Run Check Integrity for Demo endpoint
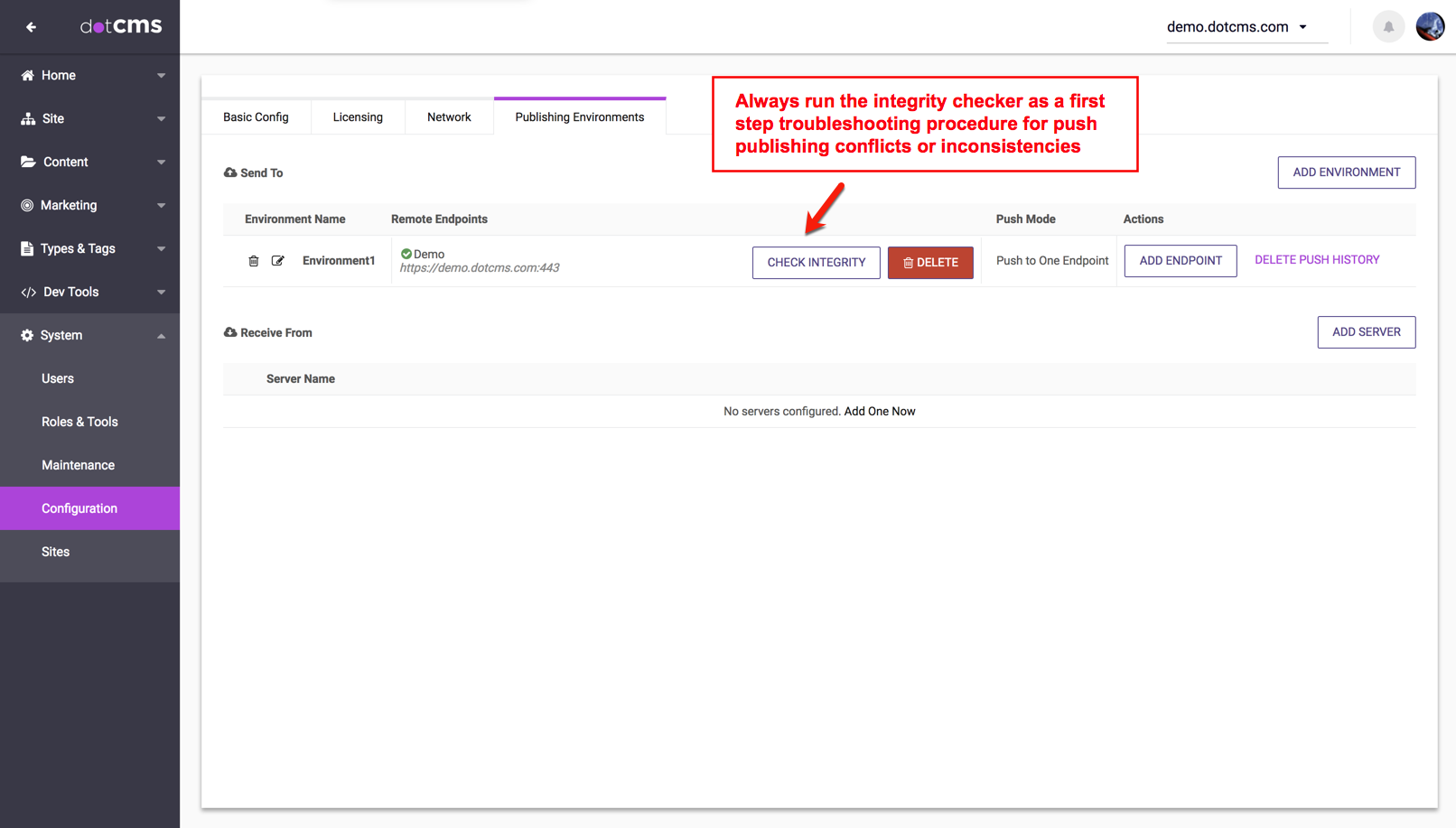 point(816,263)
